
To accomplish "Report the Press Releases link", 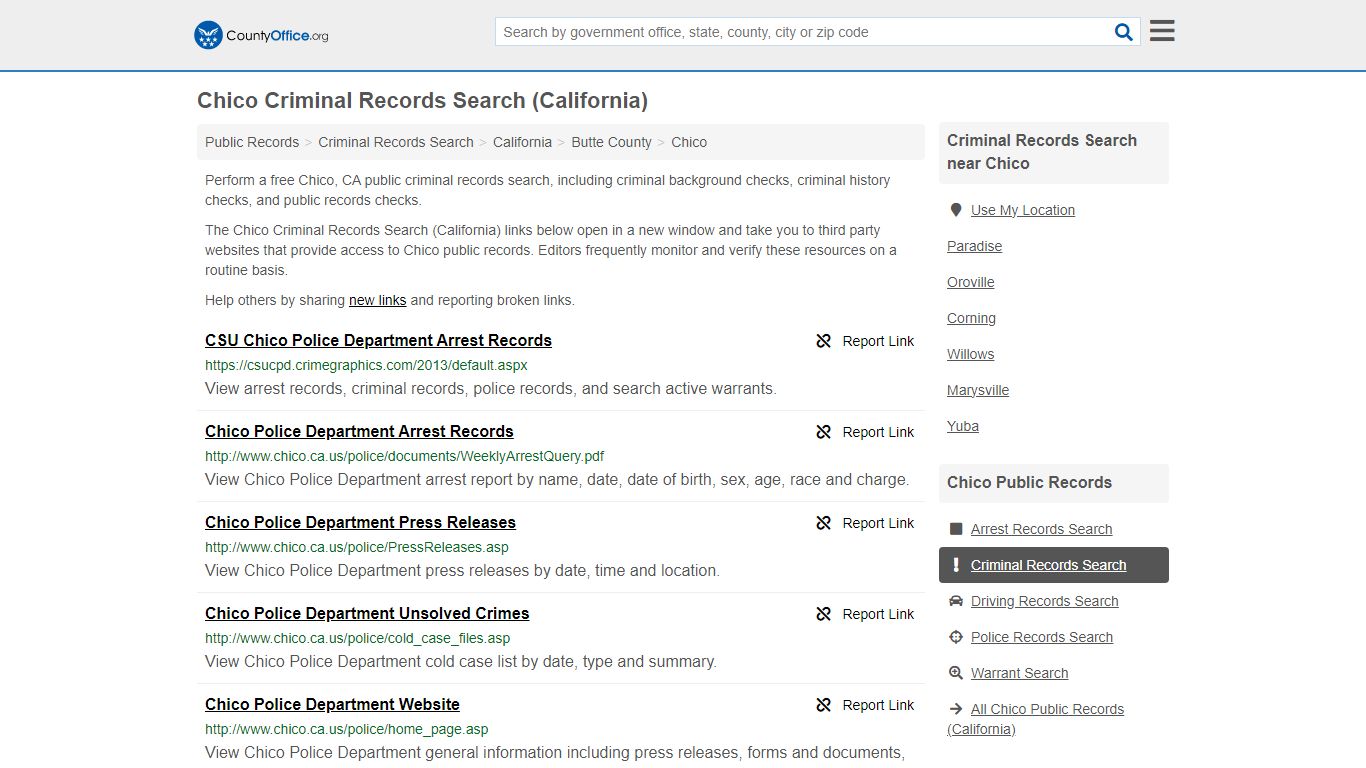I will pos(865,523).
